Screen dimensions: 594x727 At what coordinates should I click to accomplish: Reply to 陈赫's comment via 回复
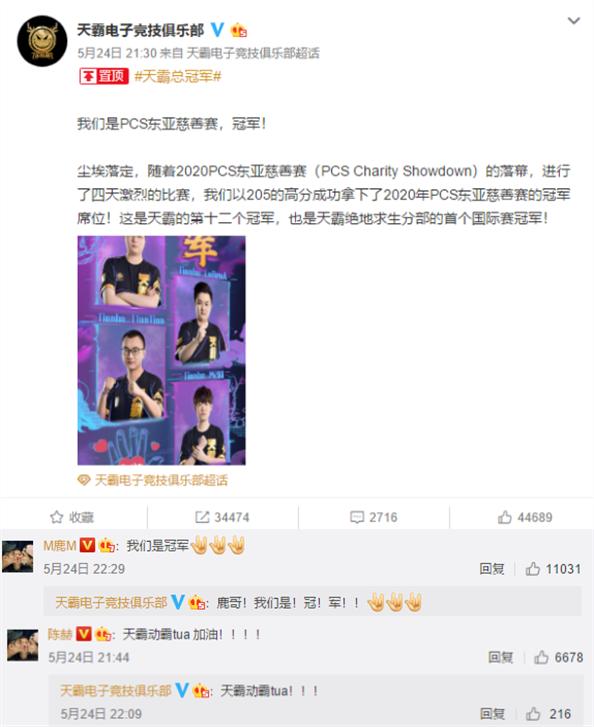coord(500,657)
